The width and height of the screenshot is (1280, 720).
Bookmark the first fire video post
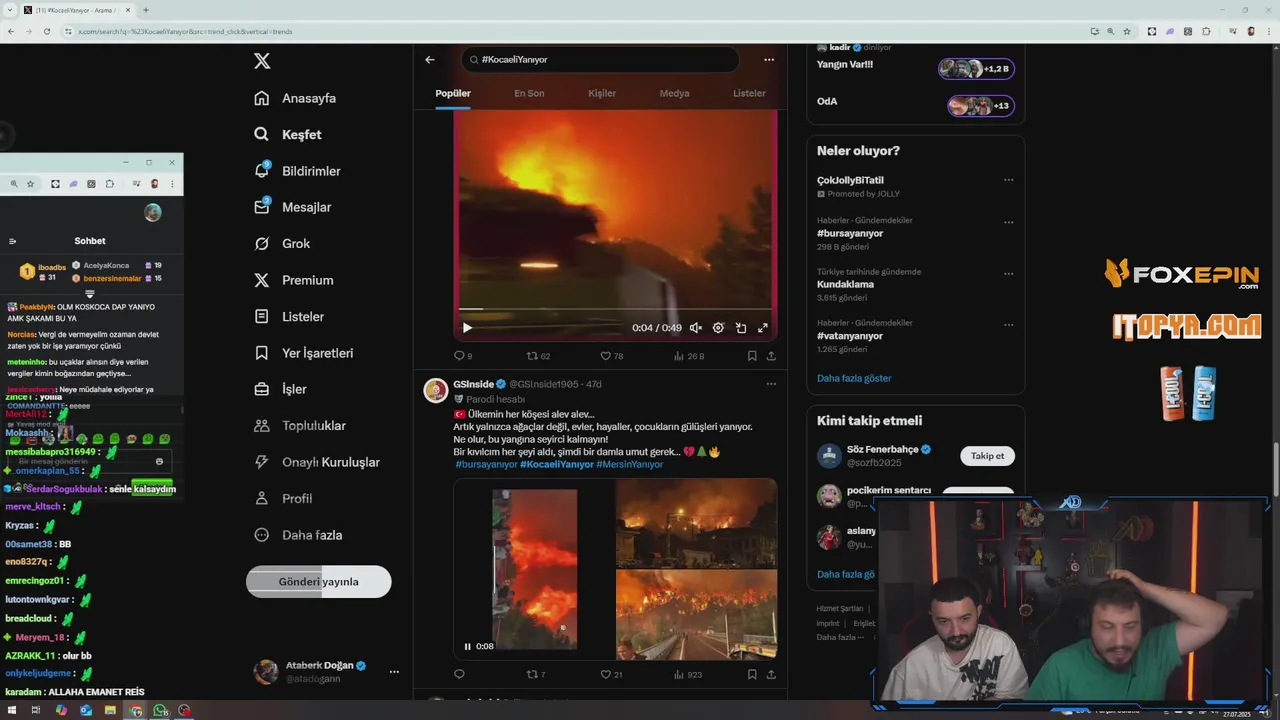(x=752, y=356)
